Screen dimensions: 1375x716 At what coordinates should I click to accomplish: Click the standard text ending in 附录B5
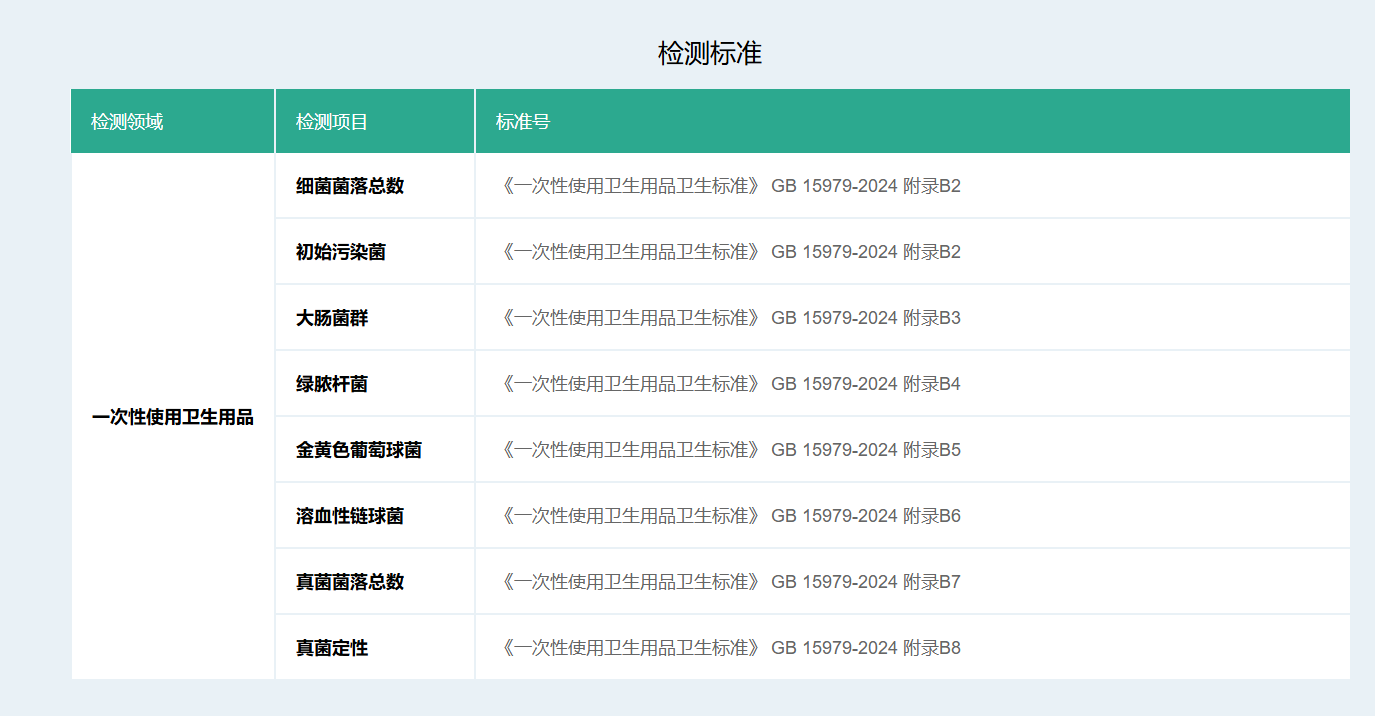pos(730,450)
